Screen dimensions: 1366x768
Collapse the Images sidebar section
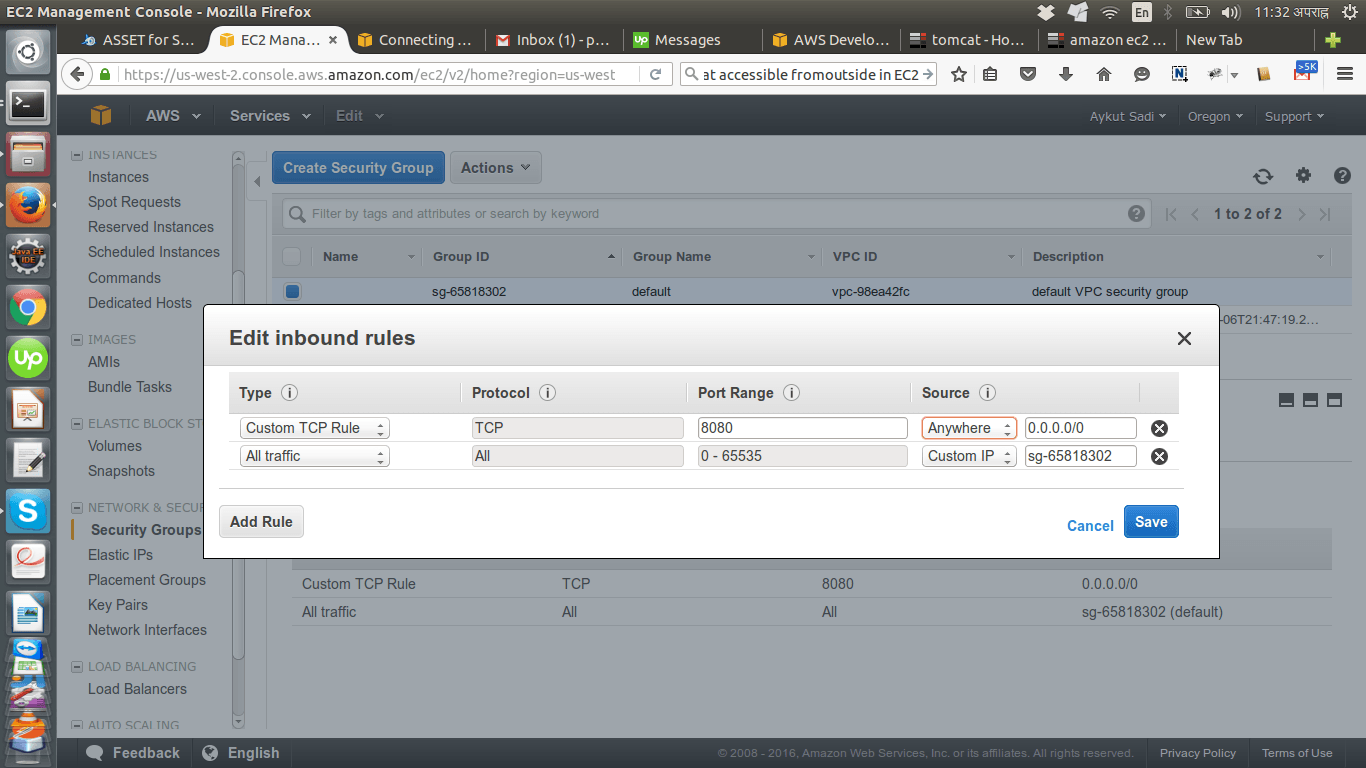pos(78,340)
